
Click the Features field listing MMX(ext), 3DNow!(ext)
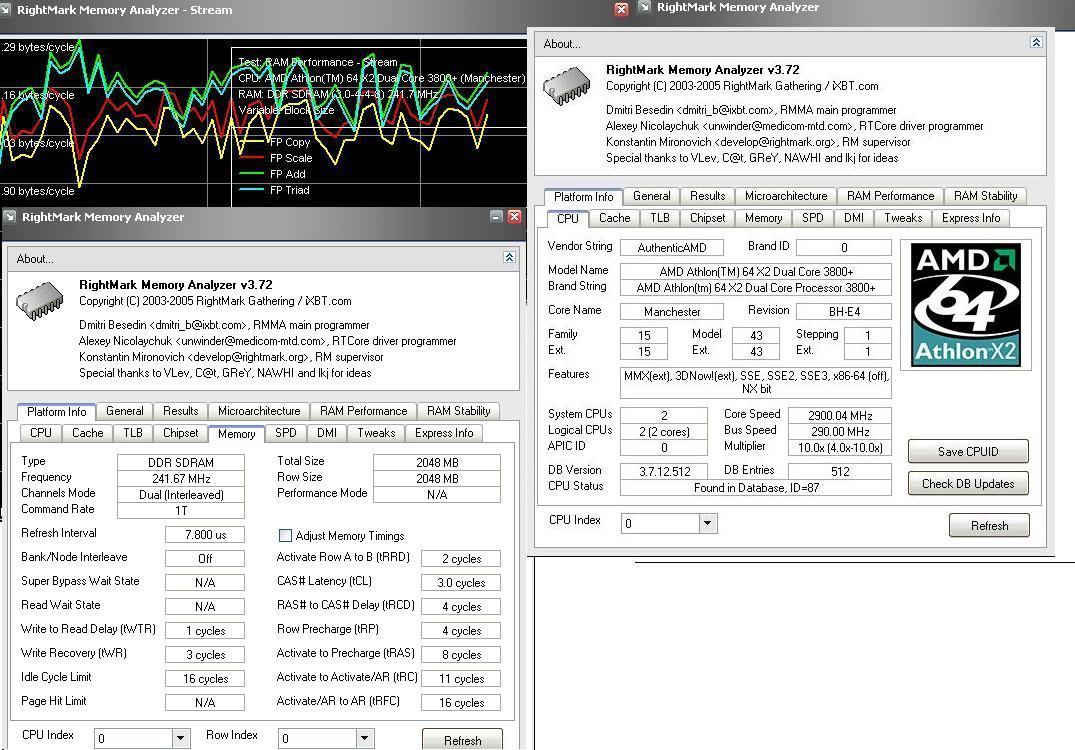click(x=756, y=383)
